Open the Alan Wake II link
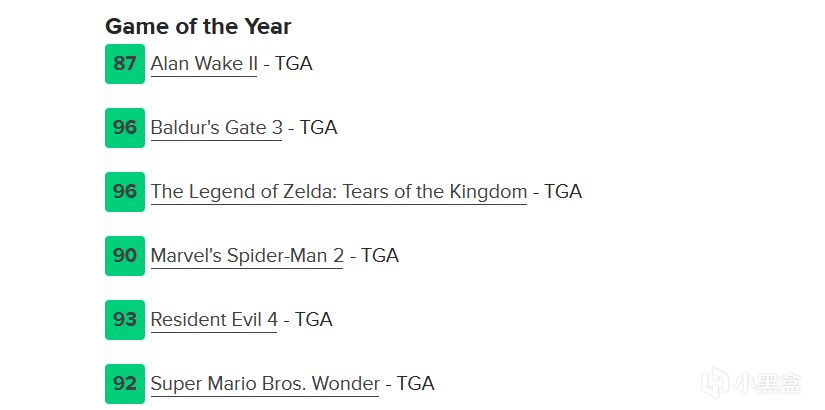Viewport: 825px width, 410px height. 203,64
